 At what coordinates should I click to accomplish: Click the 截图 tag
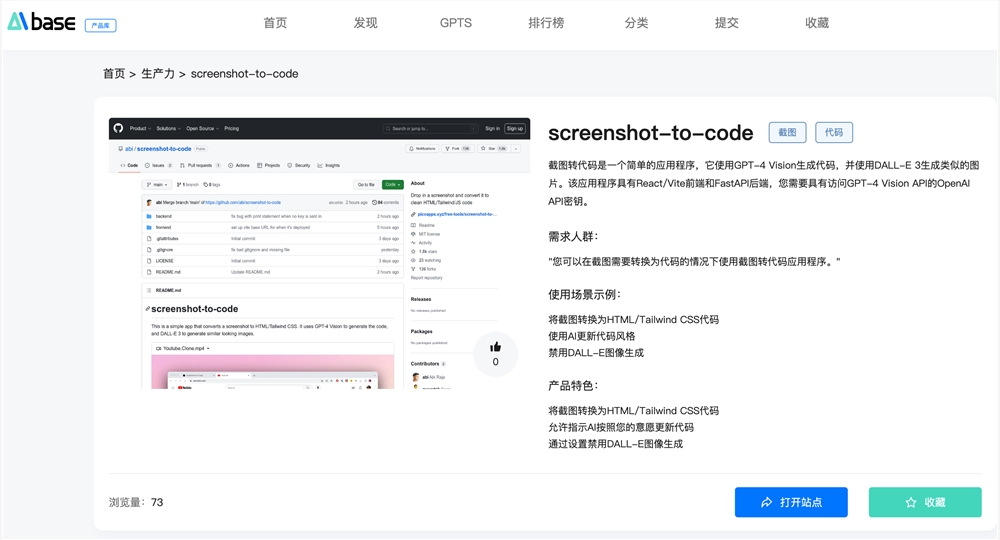(x=788, y=133)
